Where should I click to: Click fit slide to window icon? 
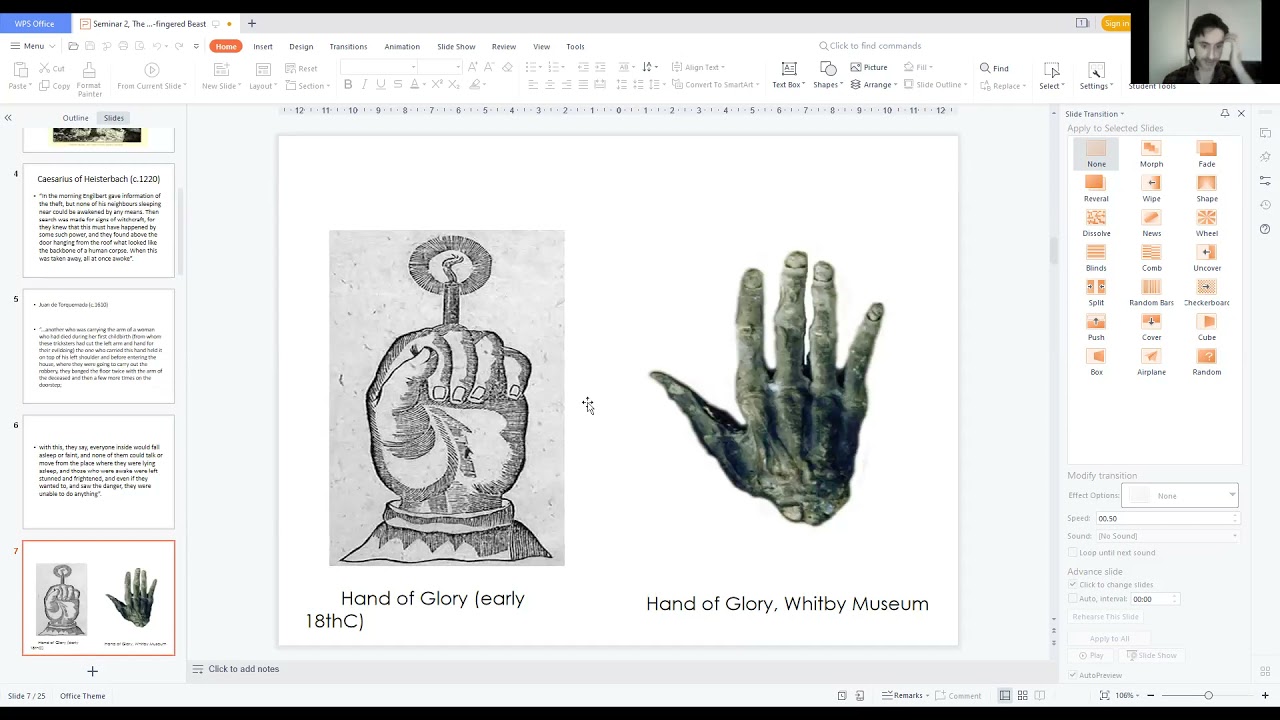[1104, 695]
